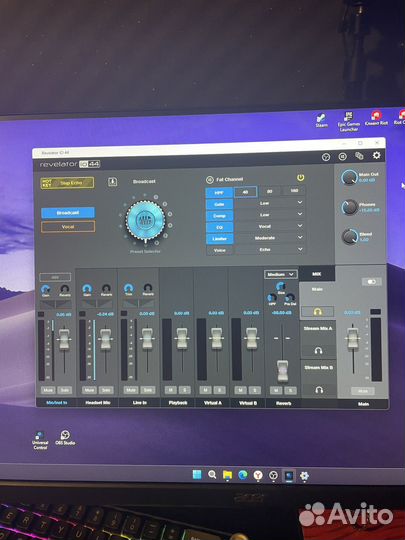This screenshot has width=405, height=540.
Task: Click the Solo button on Line In channel
Action: pyautogui.click(x=148, y=390)
